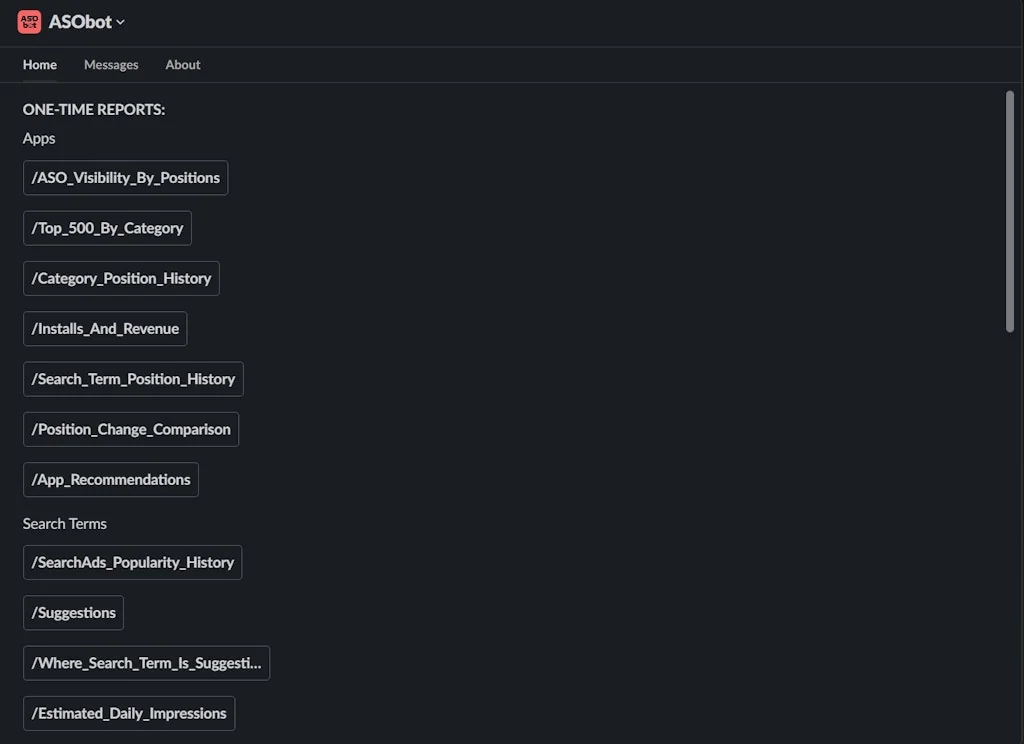Run the /ASO_Visibility_By_Positions report
Screen dimensions: 1024x744
[125, 177]
